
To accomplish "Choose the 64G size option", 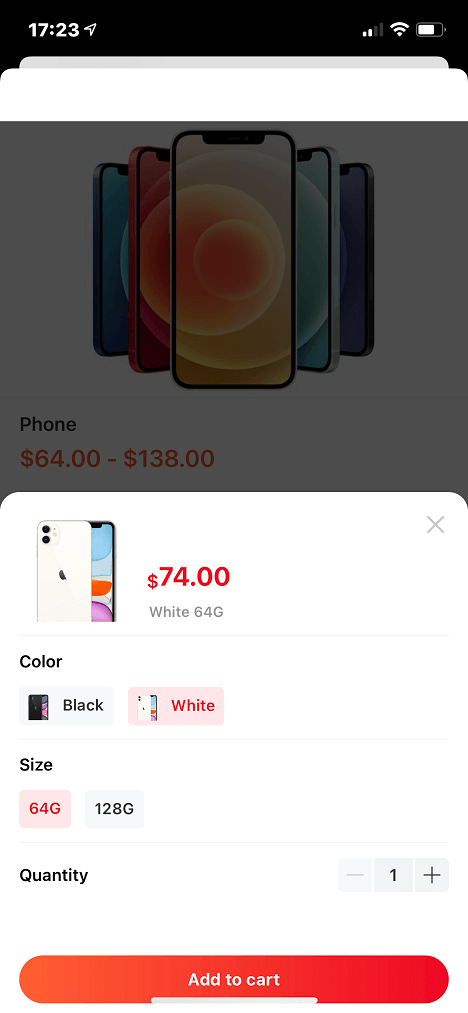I will pyautogui.click(x=45, y=809).
